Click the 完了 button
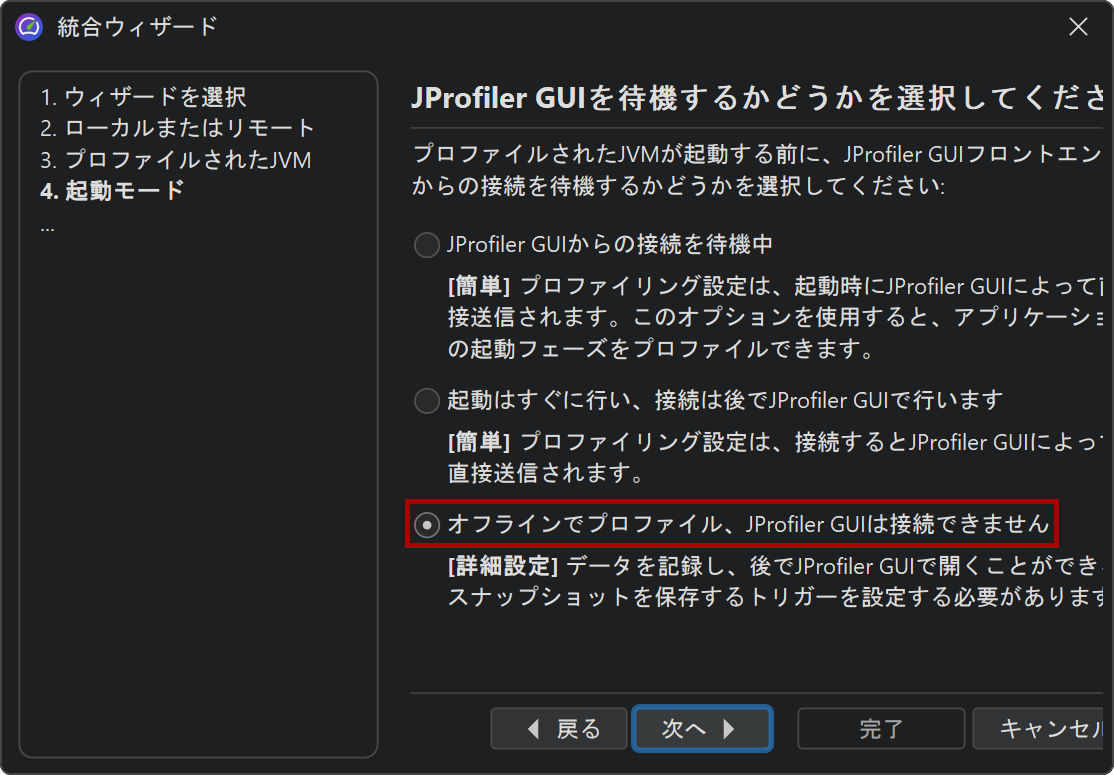This screenshot has width=1114, height=775. pyautogui.click(x=881, y=729)
